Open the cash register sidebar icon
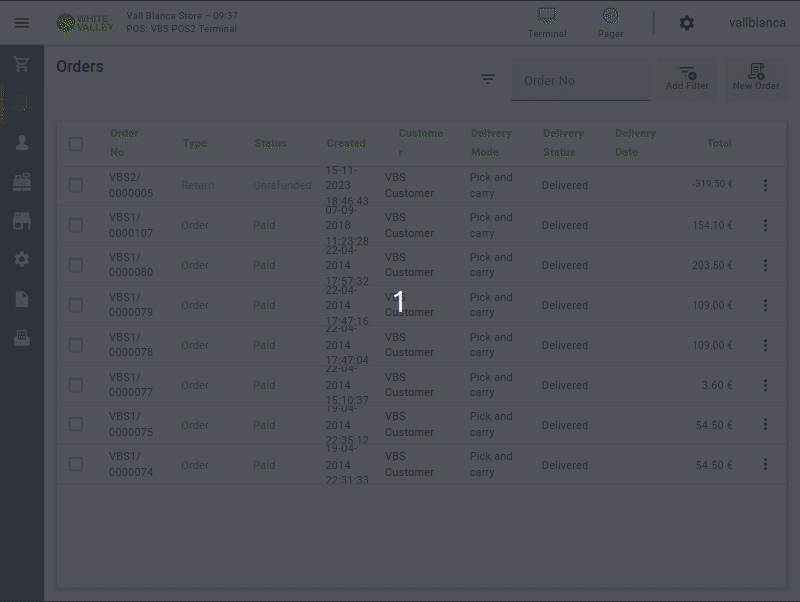The image size is (800, 602). click(22, 182)
